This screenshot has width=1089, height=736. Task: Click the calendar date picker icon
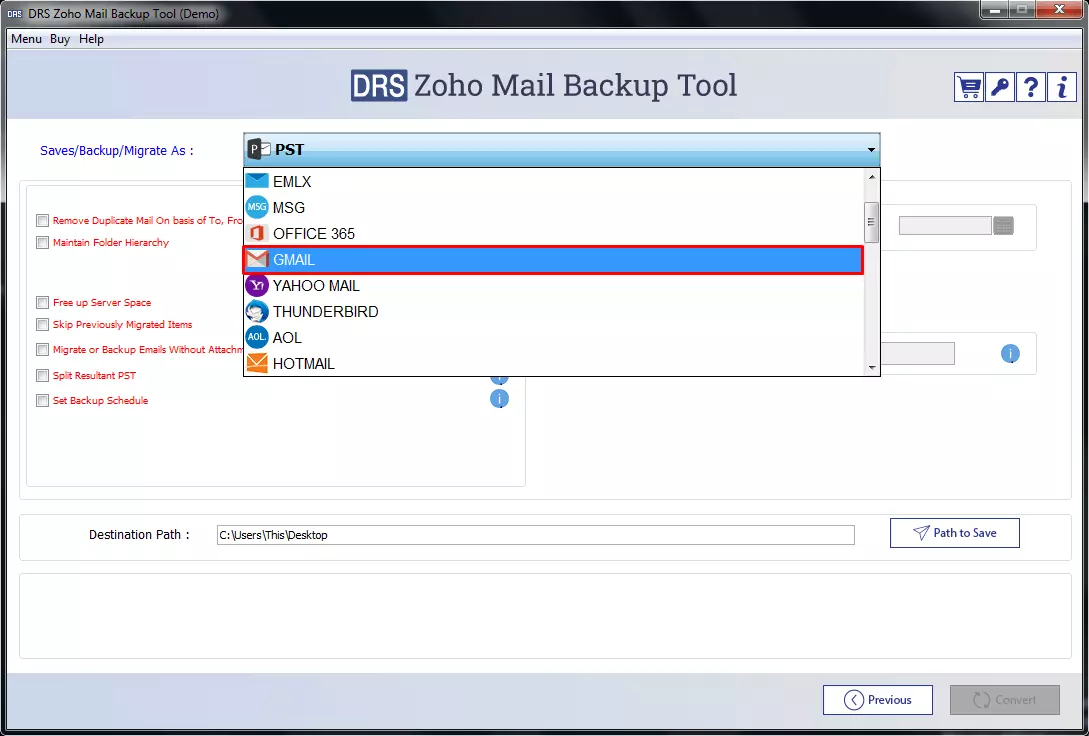[1004, 226]
